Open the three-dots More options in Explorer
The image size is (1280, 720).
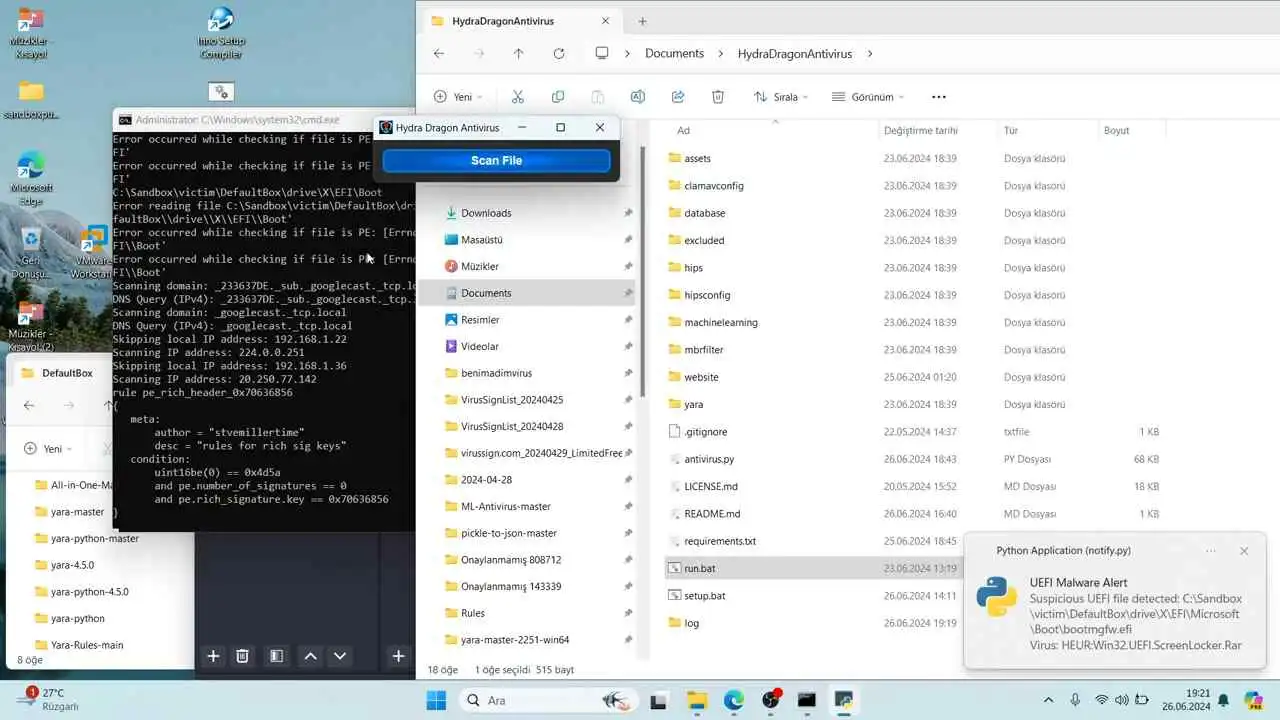coord(938,97)
